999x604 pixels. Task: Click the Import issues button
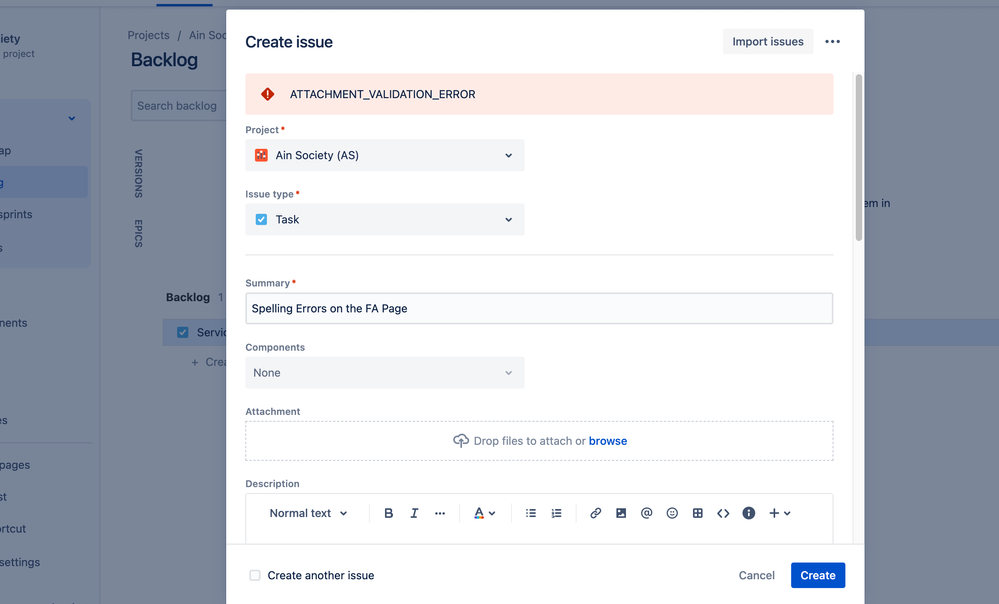pos(768,41)
